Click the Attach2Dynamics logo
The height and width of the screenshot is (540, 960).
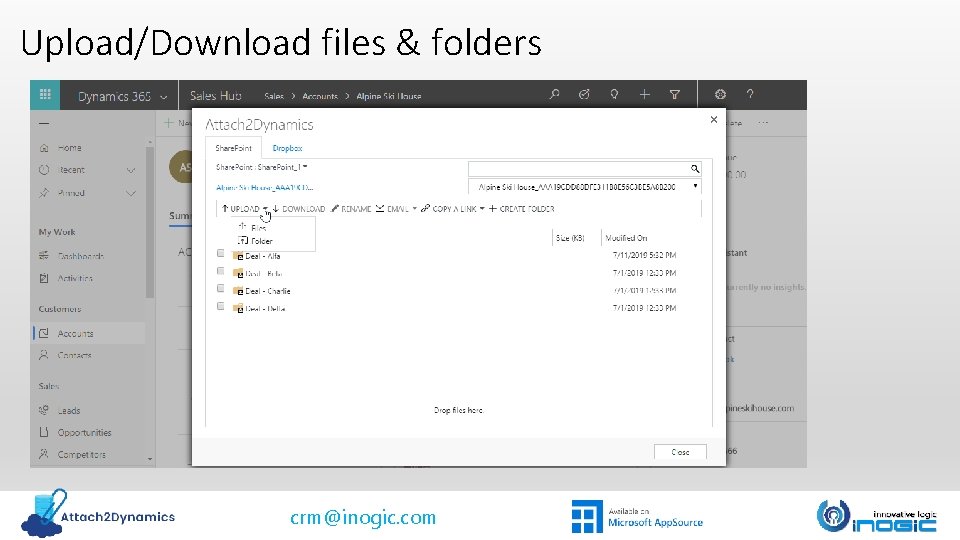click(98, 513)
